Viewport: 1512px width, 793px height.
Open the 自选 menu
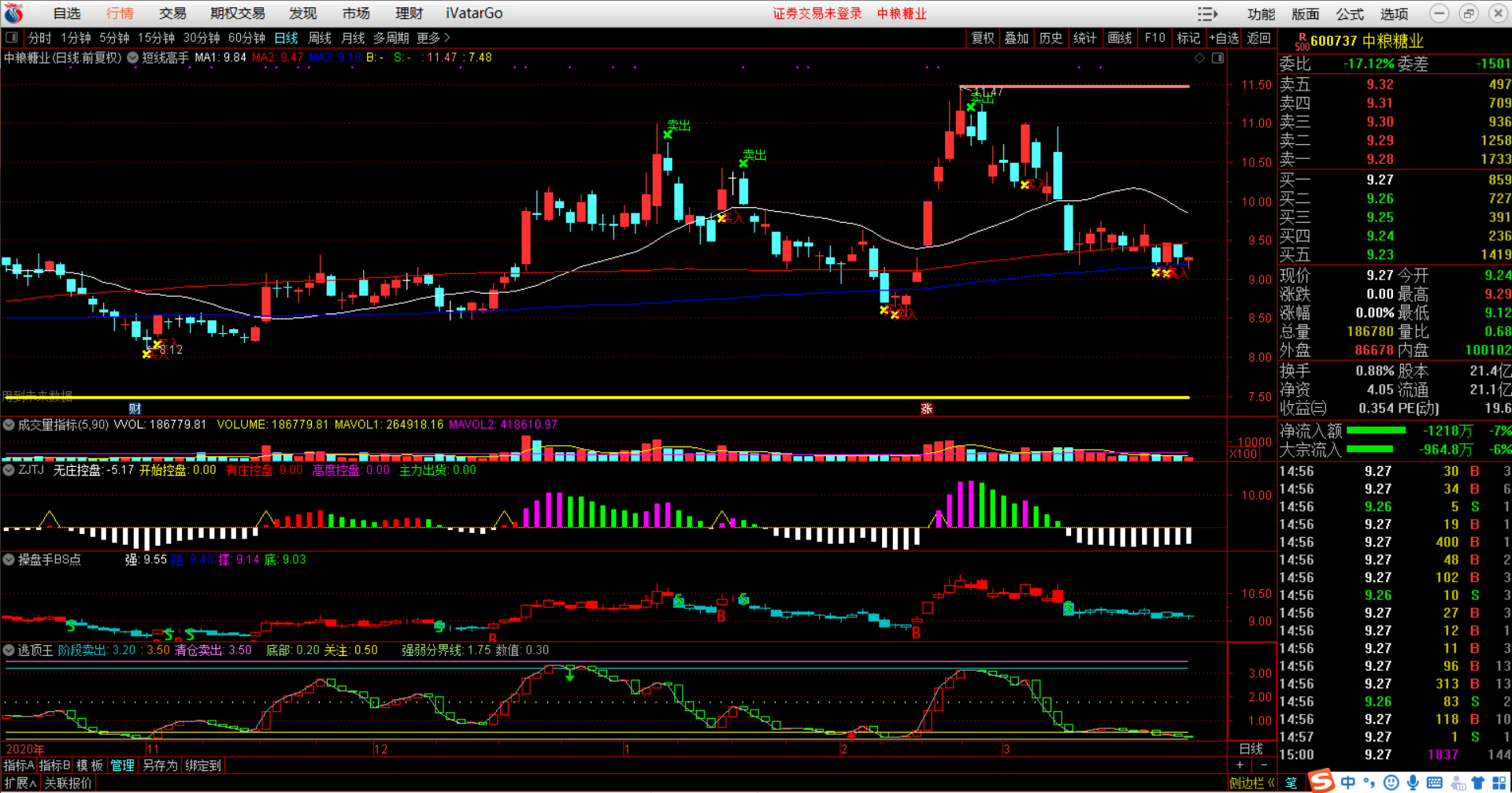[67, 14]
